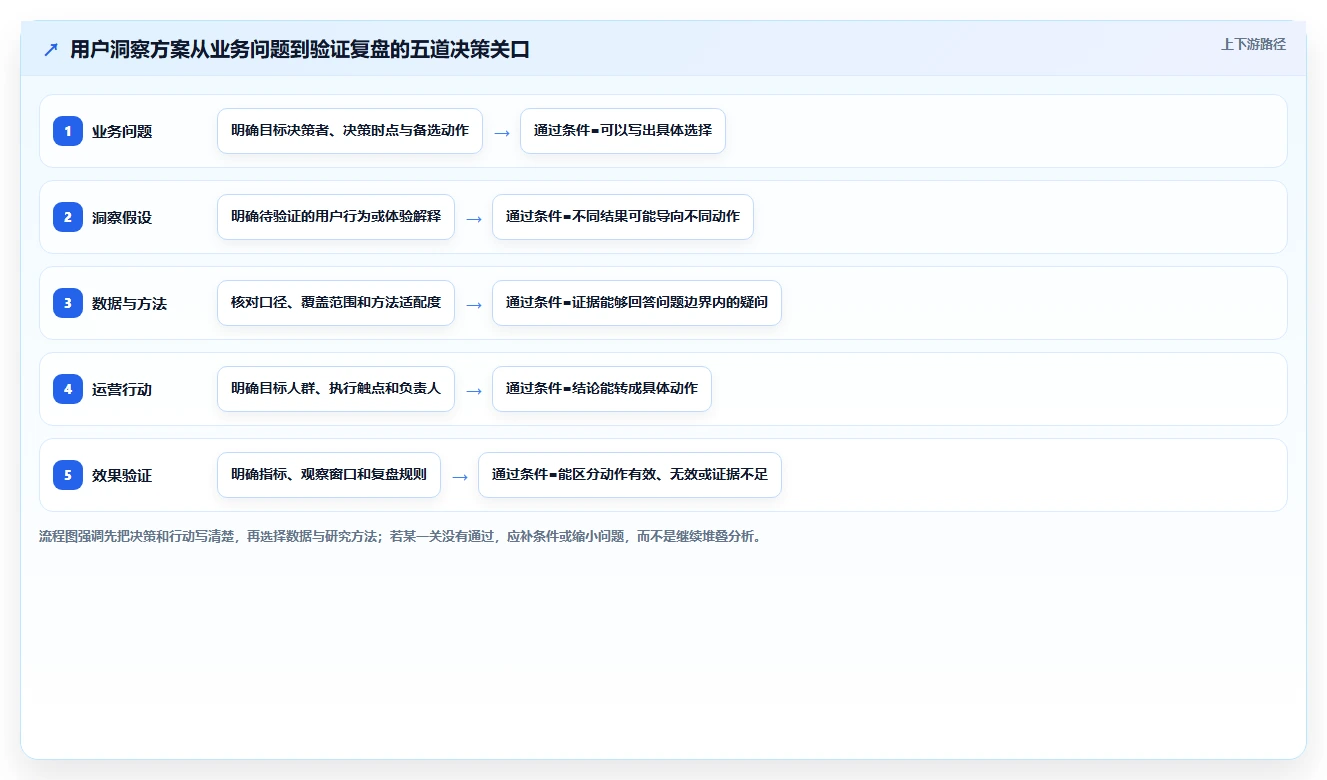Click the 运营行动 stage label
The height and width of the screenshot is (780, 1327).
click(x=122, y=389)
